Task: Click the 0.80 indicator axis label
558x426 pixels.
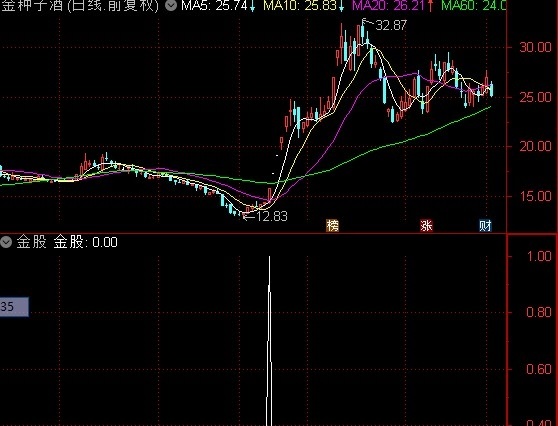Action: [x=539, y=312]
